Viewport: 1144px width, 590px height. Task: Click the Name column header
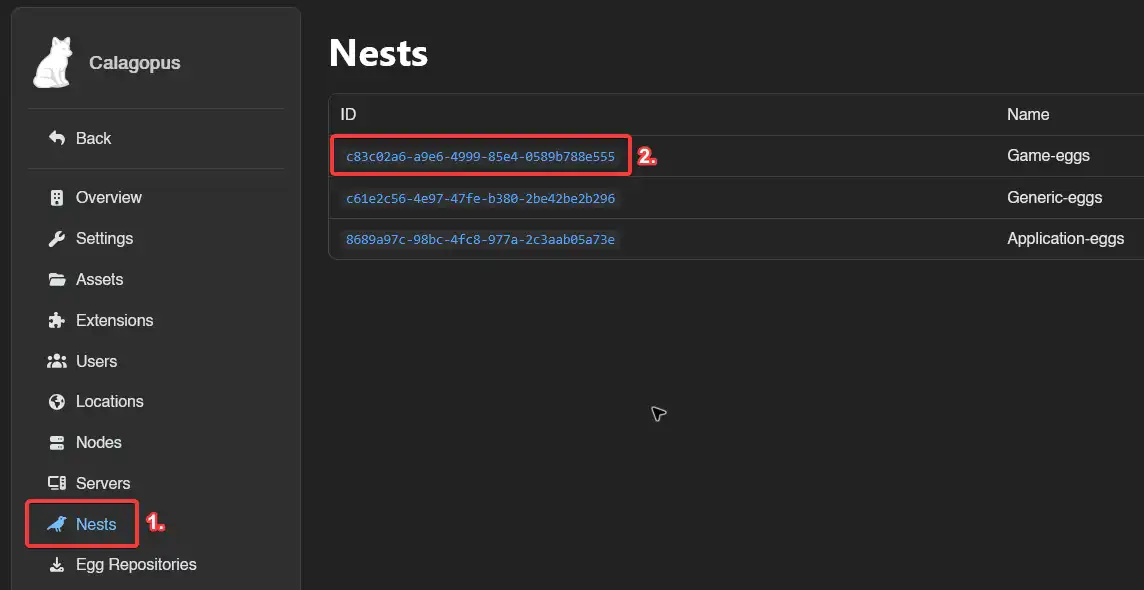point(1027,115)
